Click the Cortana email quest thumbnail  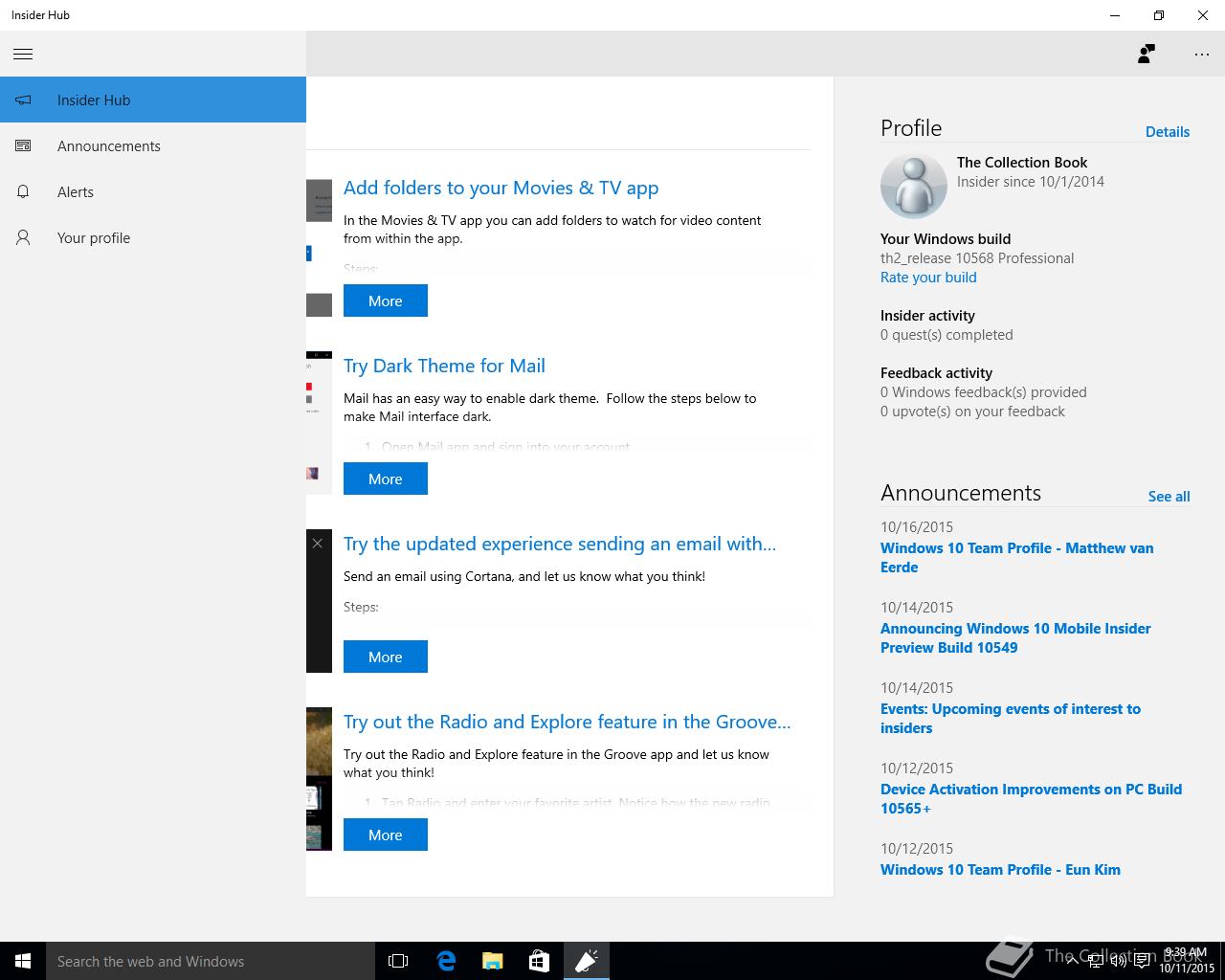tap(320, 601)
